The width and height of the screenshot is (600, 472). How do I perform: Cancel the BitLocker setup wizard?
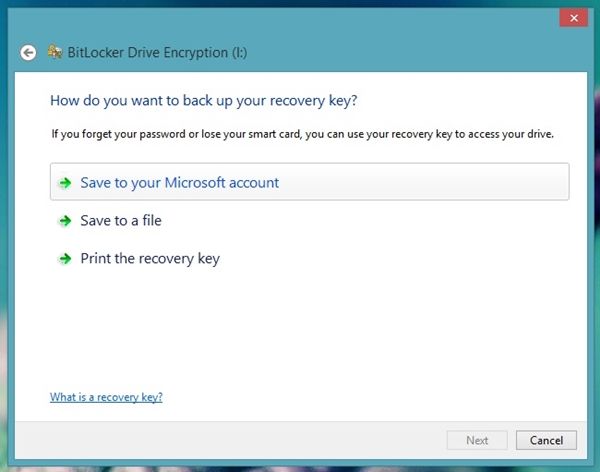pos(546,440)
